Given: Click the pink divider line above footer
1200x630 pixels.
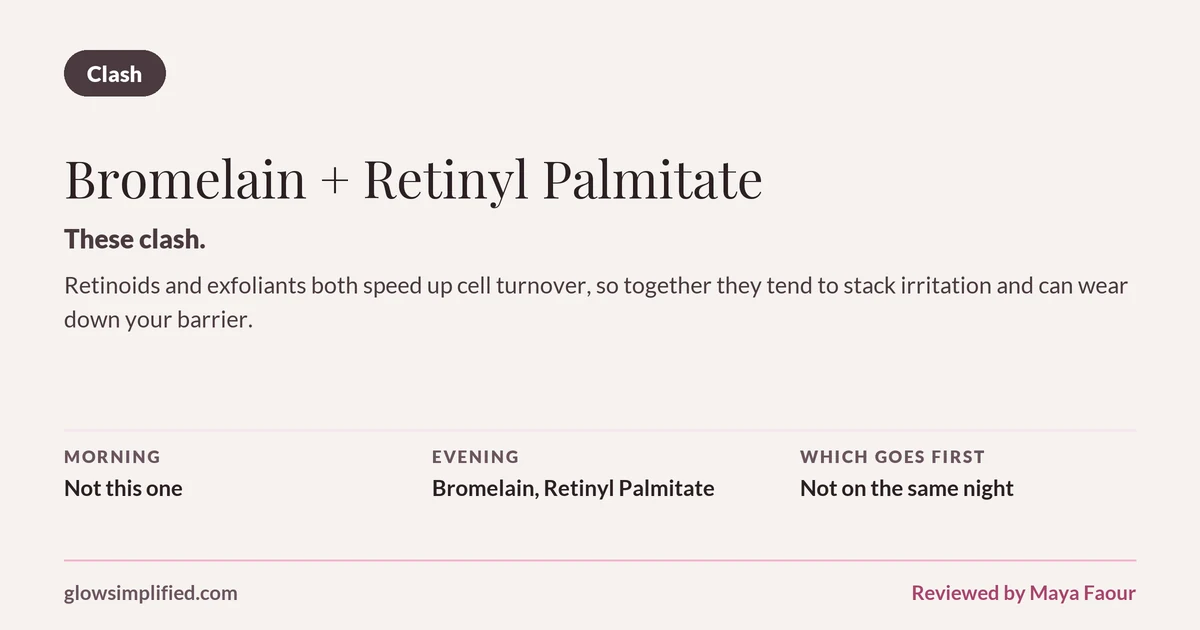Looking at the screenshot, I should pyautogui.click(x=600, y=560).
